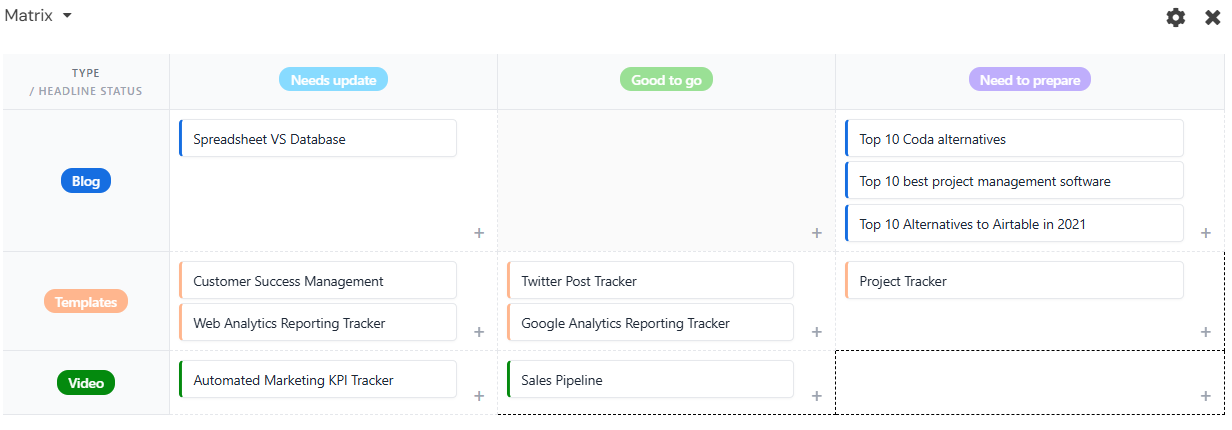Screen dimensions: 1232x430
Task: Add item in empty Blog Good to go cell
Action: tap(817, 233)
